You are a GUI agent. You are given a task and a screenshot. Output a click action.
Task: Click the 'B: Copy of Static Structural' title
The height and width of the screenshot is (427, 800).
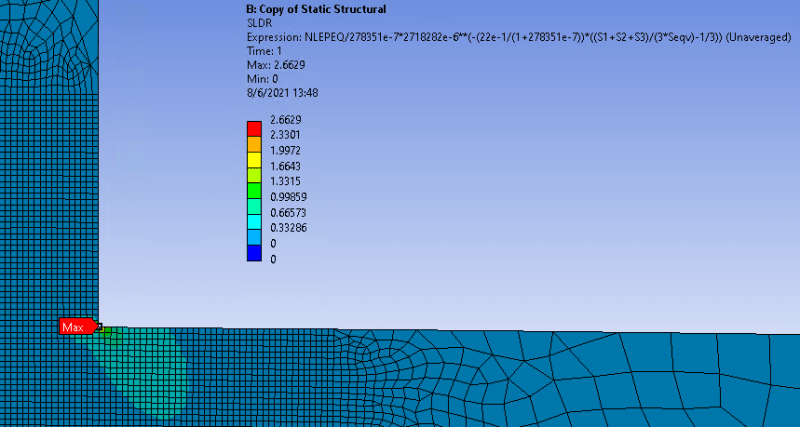tap(316, 9)
